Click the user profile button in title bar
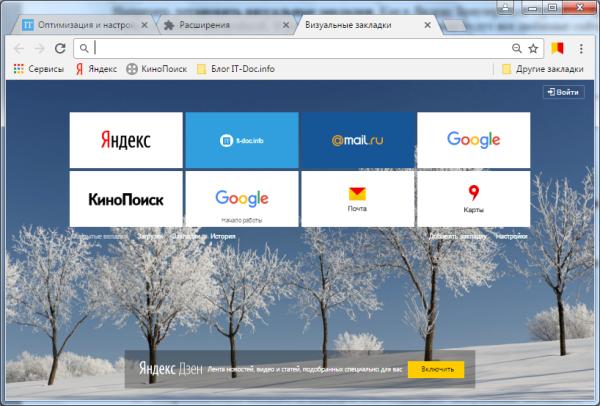The height and width of the screenshot is (406, 600). [x=505, y=7]
